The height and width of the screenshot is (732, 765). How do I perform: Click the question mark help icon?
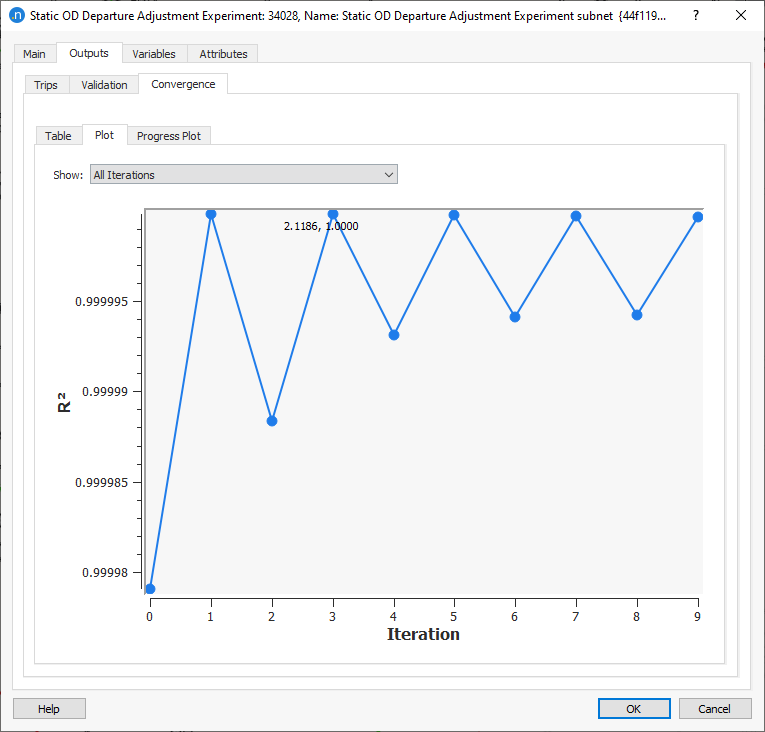coord(695,15)
